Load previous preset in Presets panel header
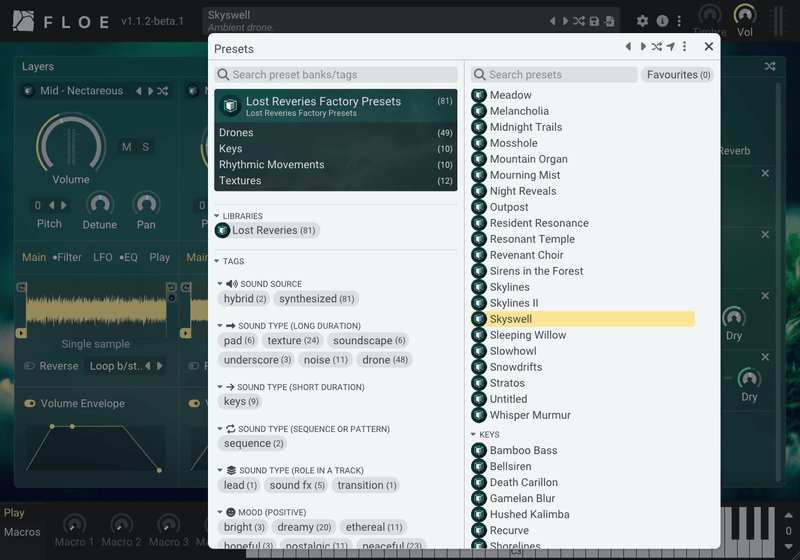 (x=628, y=47)
